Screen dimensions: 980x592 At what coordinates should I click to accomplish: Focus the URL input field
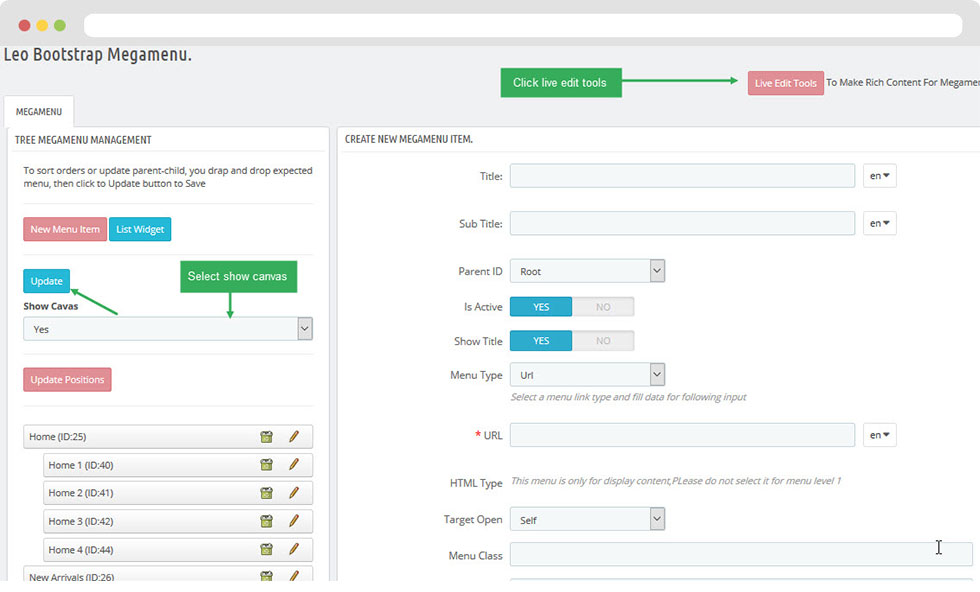pos(682,435)
